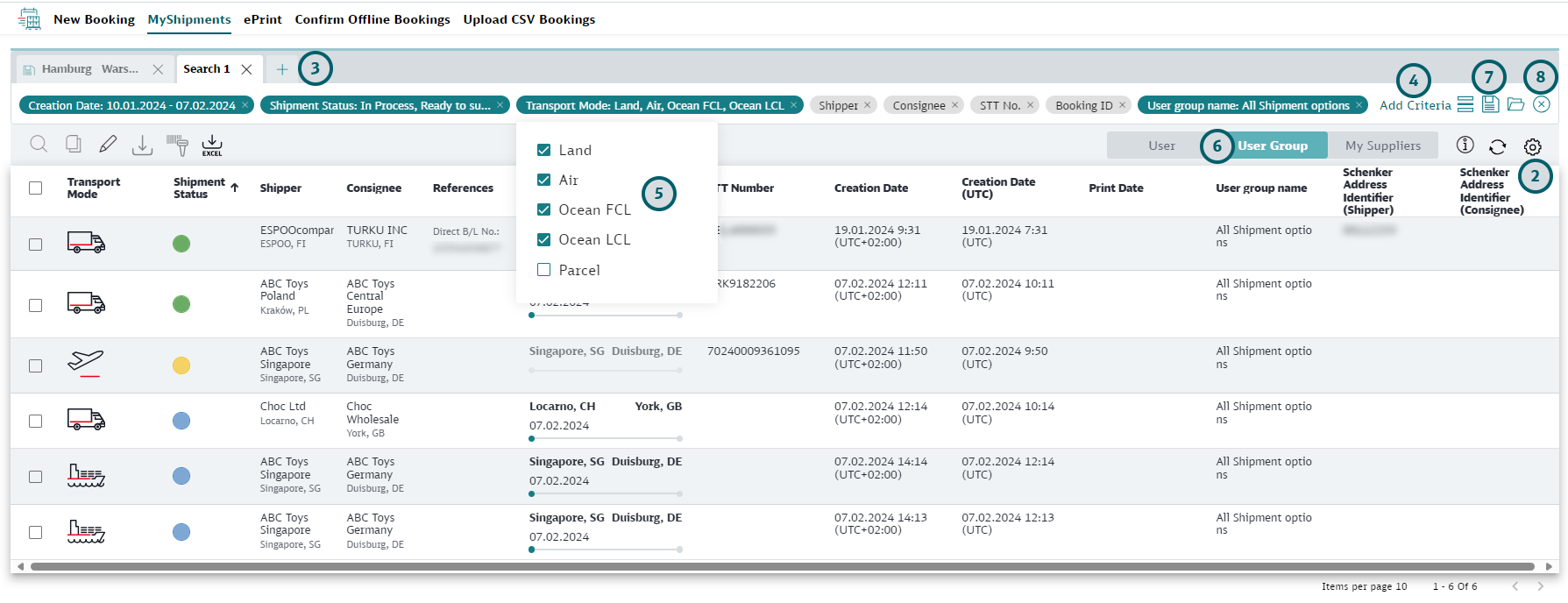Click the copy shipment icon
The image size is (1568, 603).
pos(74,145)
